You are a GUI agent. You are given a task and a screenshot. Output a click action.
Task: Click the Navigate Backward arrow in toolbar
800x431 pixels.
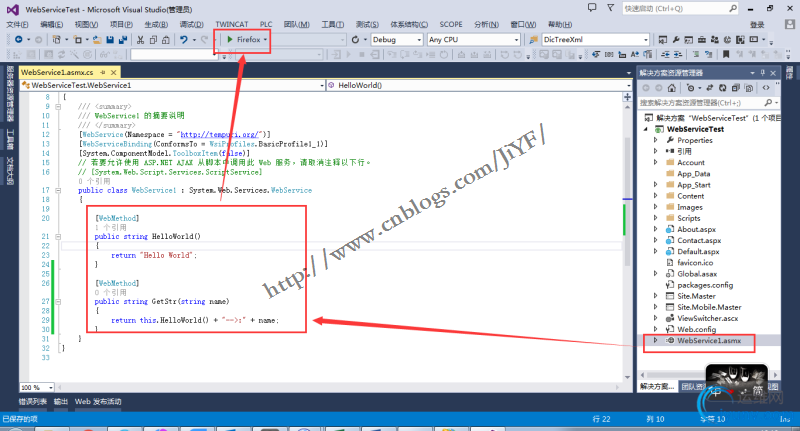[x=18, y=39]
